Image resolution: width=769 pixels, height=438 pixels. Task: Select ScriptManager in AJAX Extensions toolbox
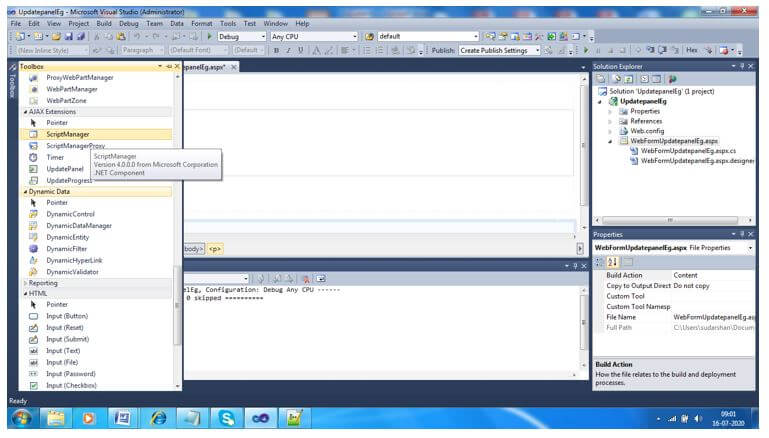[x=97, y=134]
